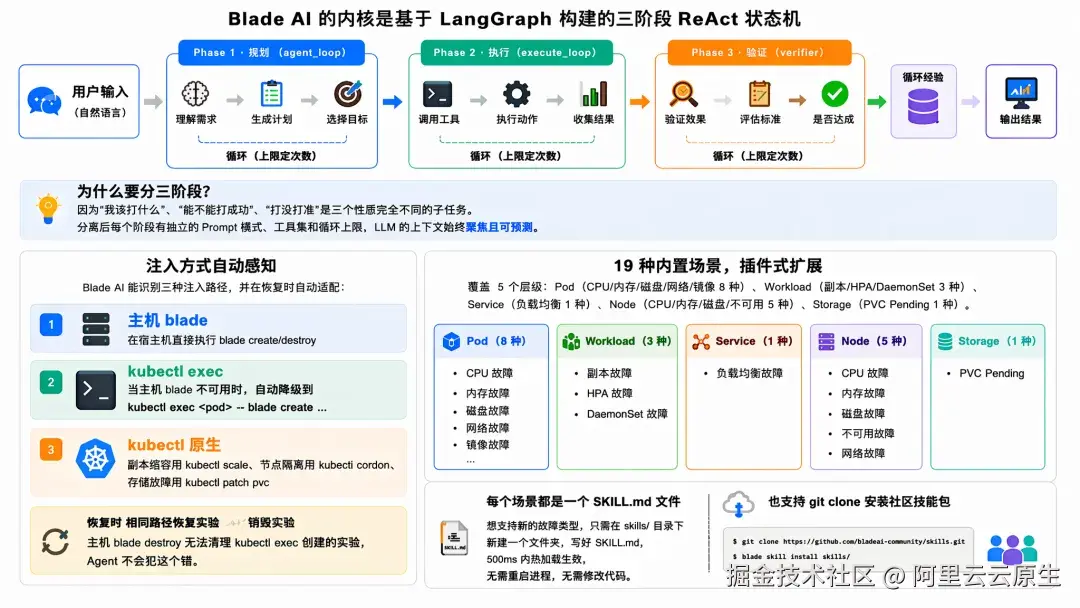Image resolution: width=1080 pixels, height=608 pixels.
Task: Click the checklist icon above 评估标准
Action: [x=759, y=94]
